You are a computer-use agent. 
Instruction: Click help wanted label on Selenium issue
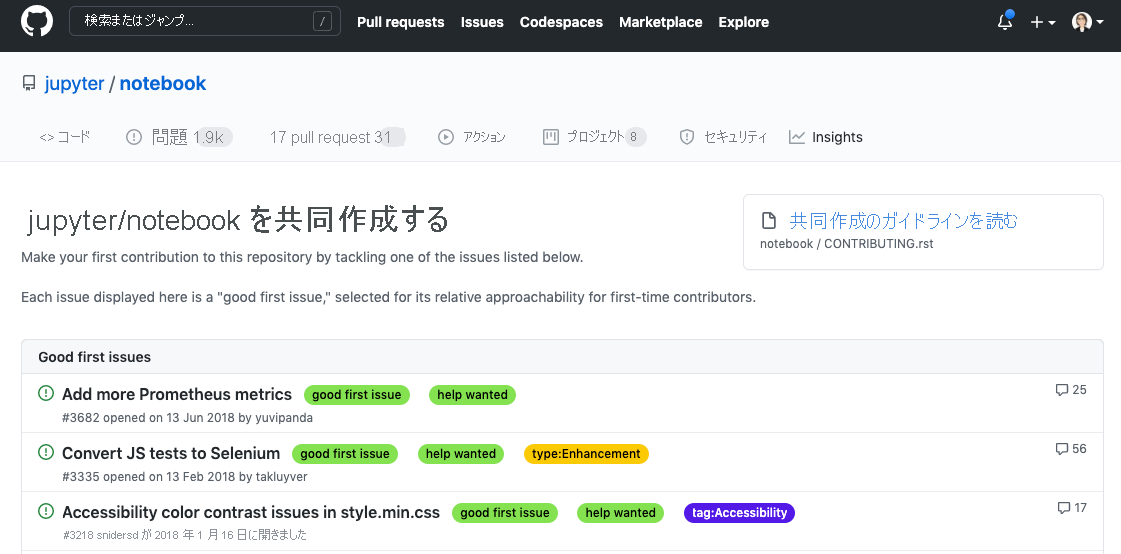coord(461,454)
